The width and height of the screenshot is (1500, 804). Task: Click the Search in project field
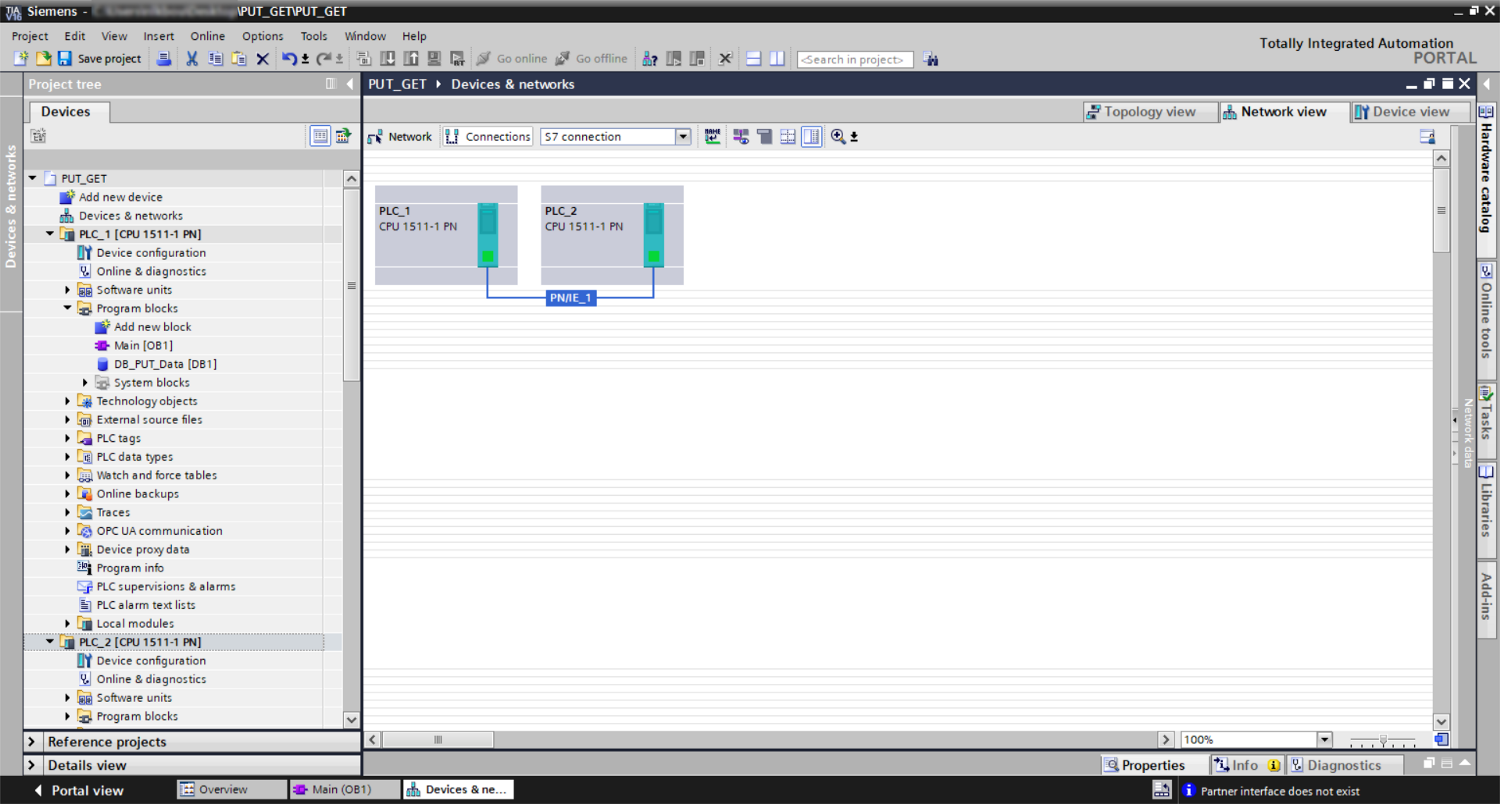click(855, 60)
